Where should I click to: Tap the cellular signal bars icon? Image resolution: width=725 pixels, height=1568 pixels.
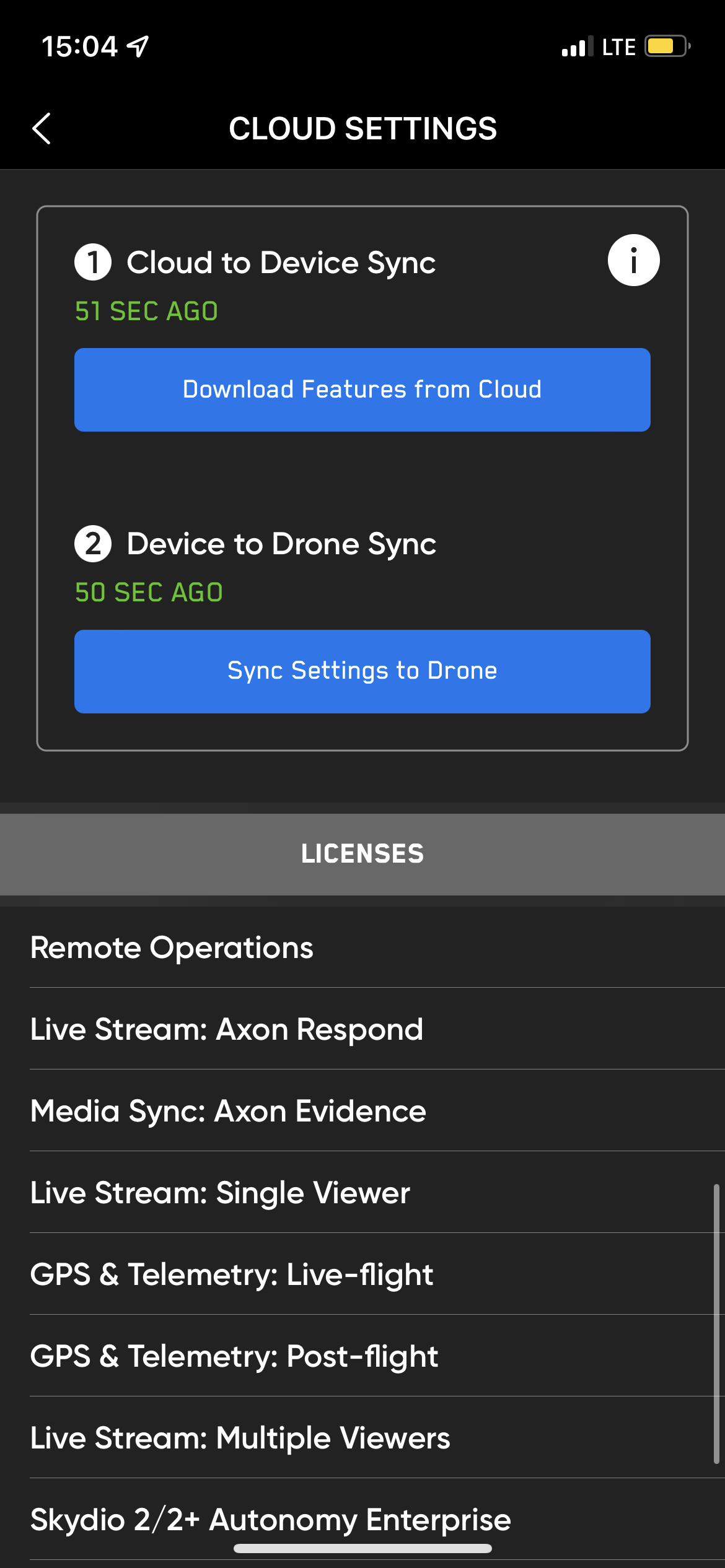click(x=577, y=46)
